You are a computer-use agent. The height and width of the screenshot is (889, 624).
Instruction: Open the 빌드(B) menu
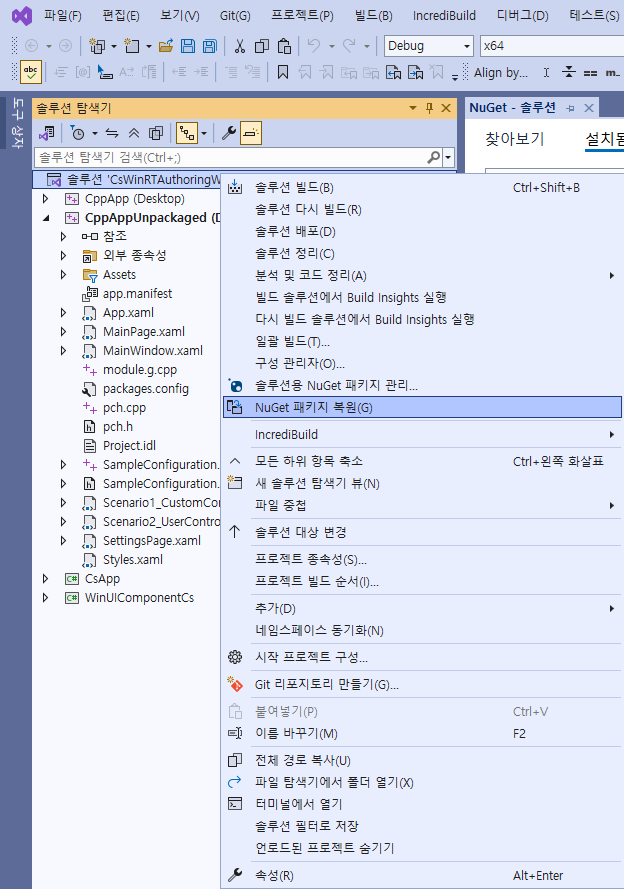click(x=373, y=15)
